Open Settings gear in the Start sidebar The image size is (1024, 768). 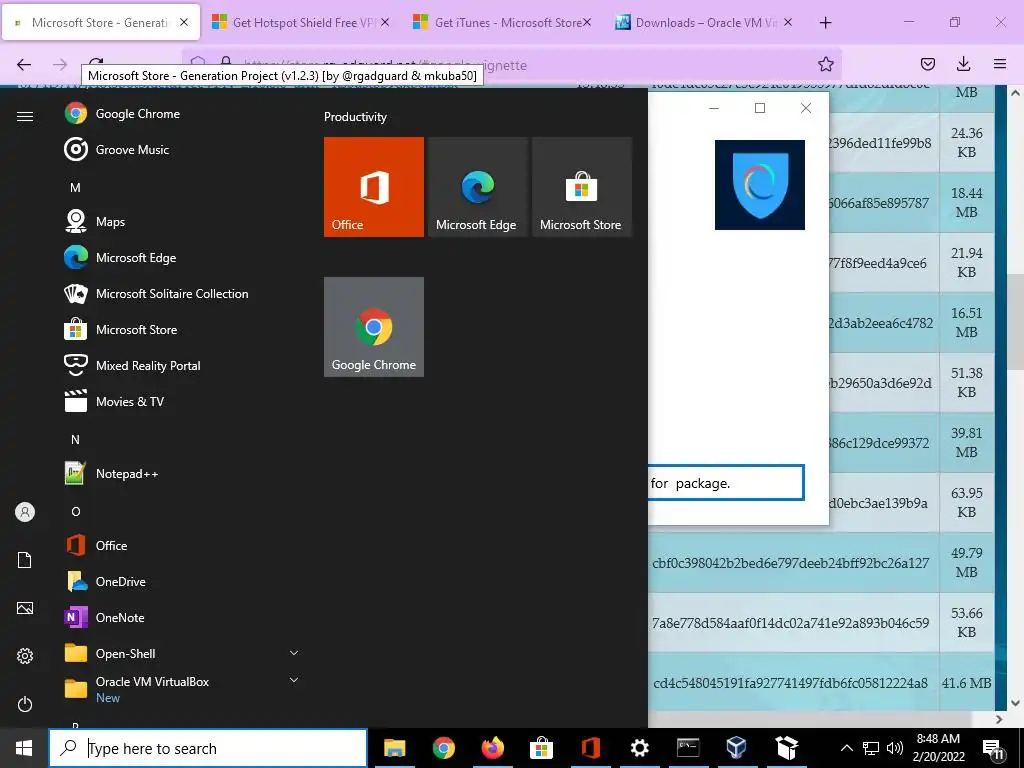tap(25, 656)
